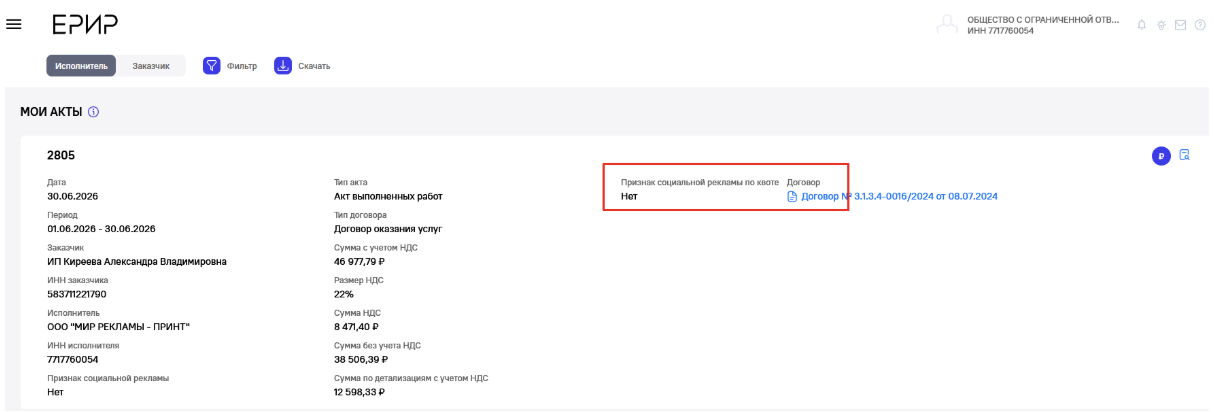Screen dimensions: 1214x412
Task: Switch to the Исполнитель tab
Action: 81,66
